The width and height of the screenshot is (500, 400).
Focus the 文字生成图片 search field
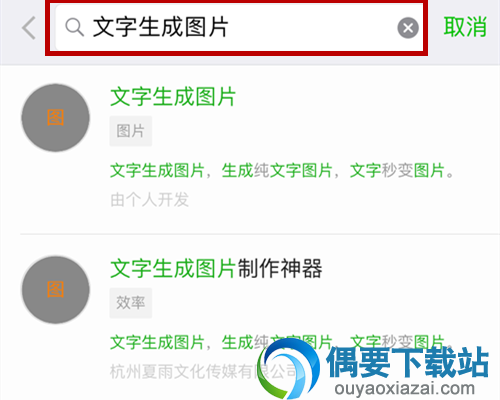click(236, 28)
